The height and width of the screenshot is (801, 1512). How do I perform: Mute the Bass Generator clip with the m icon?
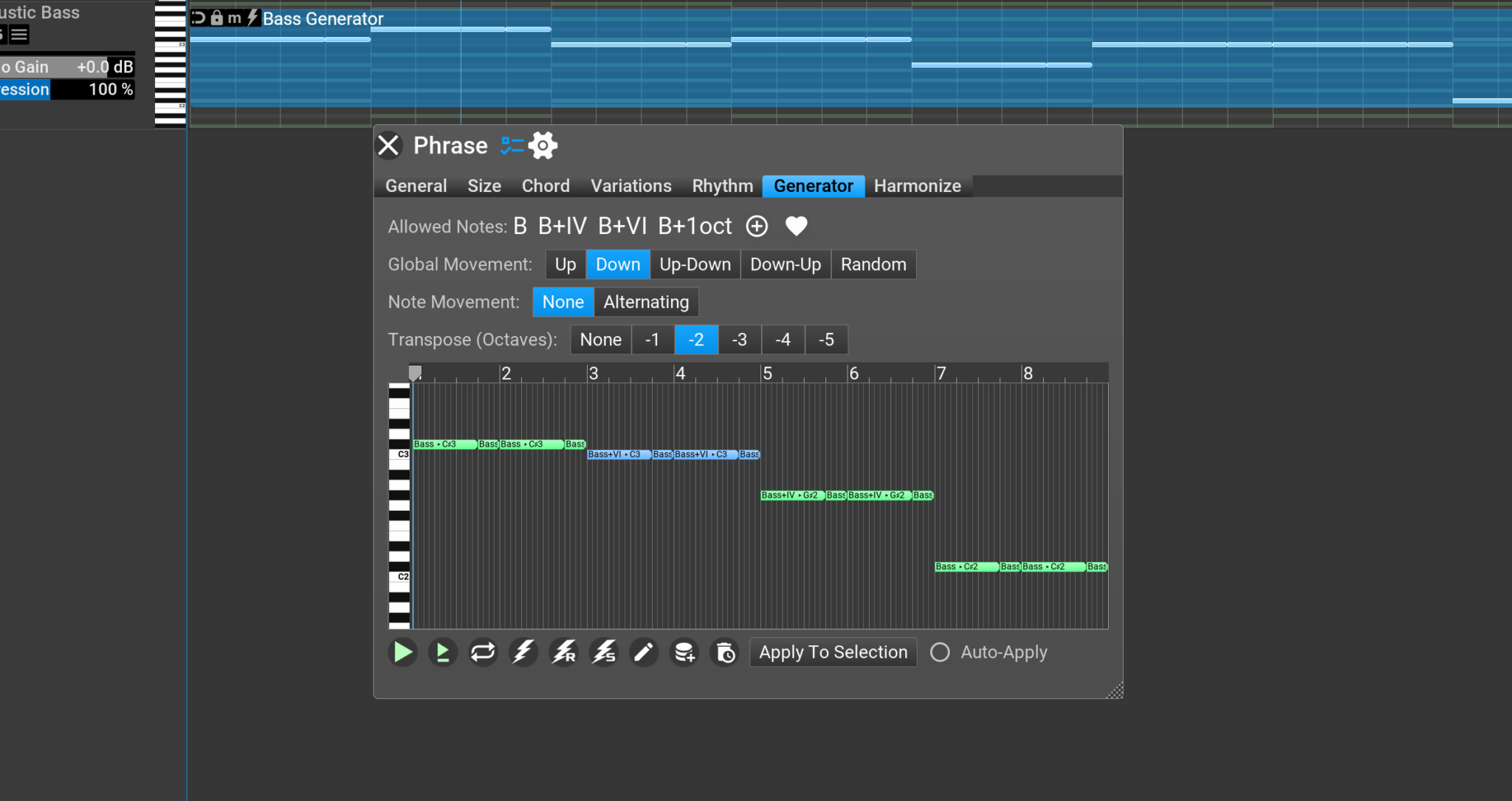point(233,18)
